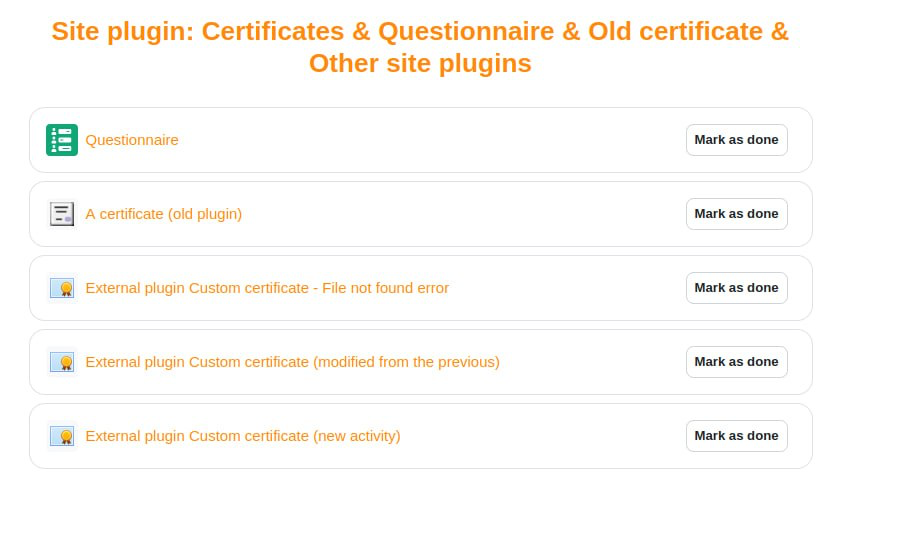Mark the Questionnaire activity as done
907x557 pixels.
736,140
